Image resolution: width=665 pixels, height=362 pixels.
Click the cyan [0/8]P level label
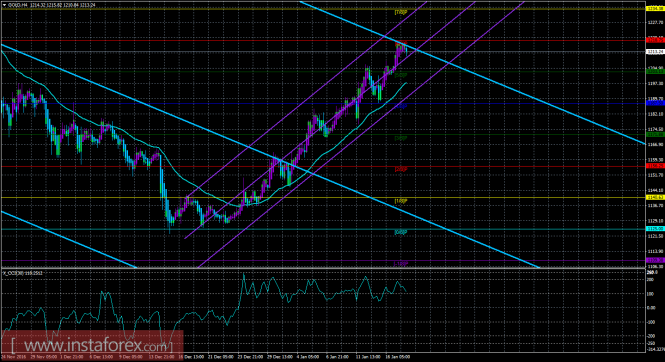tap(401, 232)
